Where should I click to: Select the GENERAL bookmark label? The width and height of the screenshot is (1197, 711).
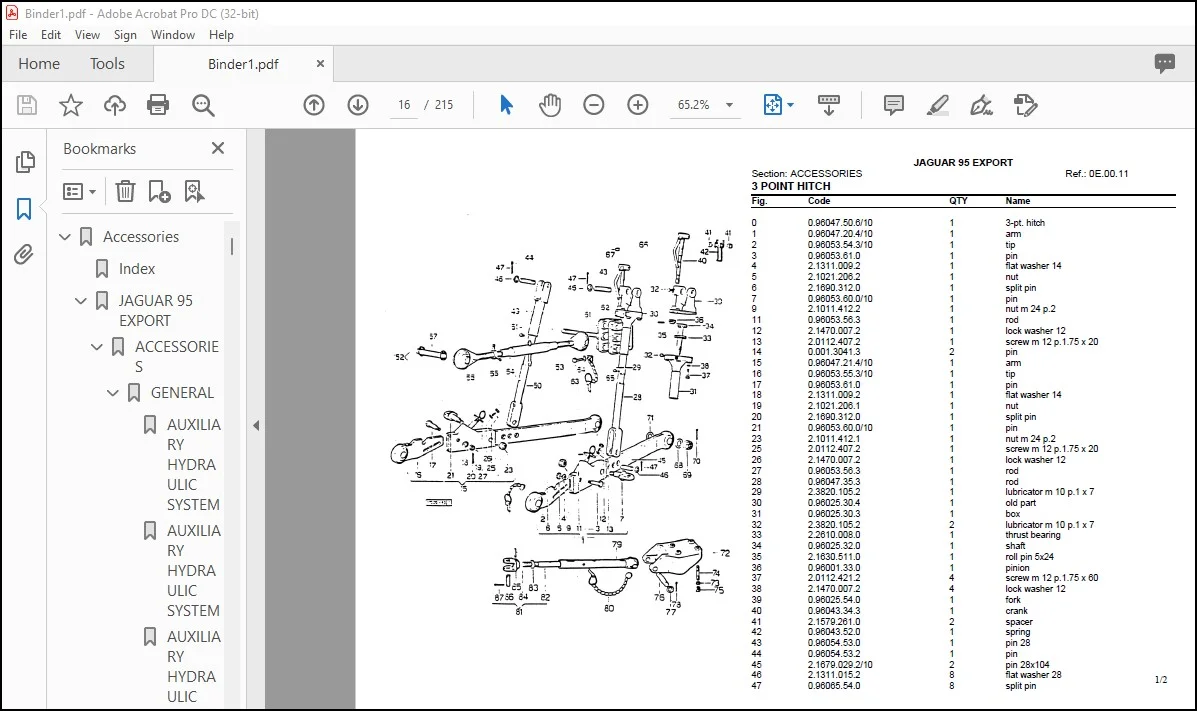click(x=182, y=393)
